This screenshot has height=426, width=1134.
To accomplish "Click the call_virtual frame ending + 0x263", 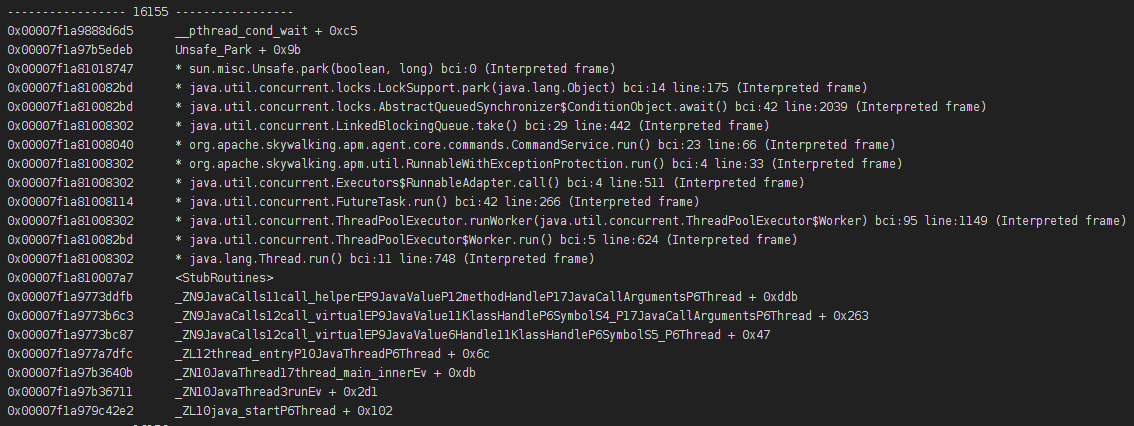I will (521, 315).
